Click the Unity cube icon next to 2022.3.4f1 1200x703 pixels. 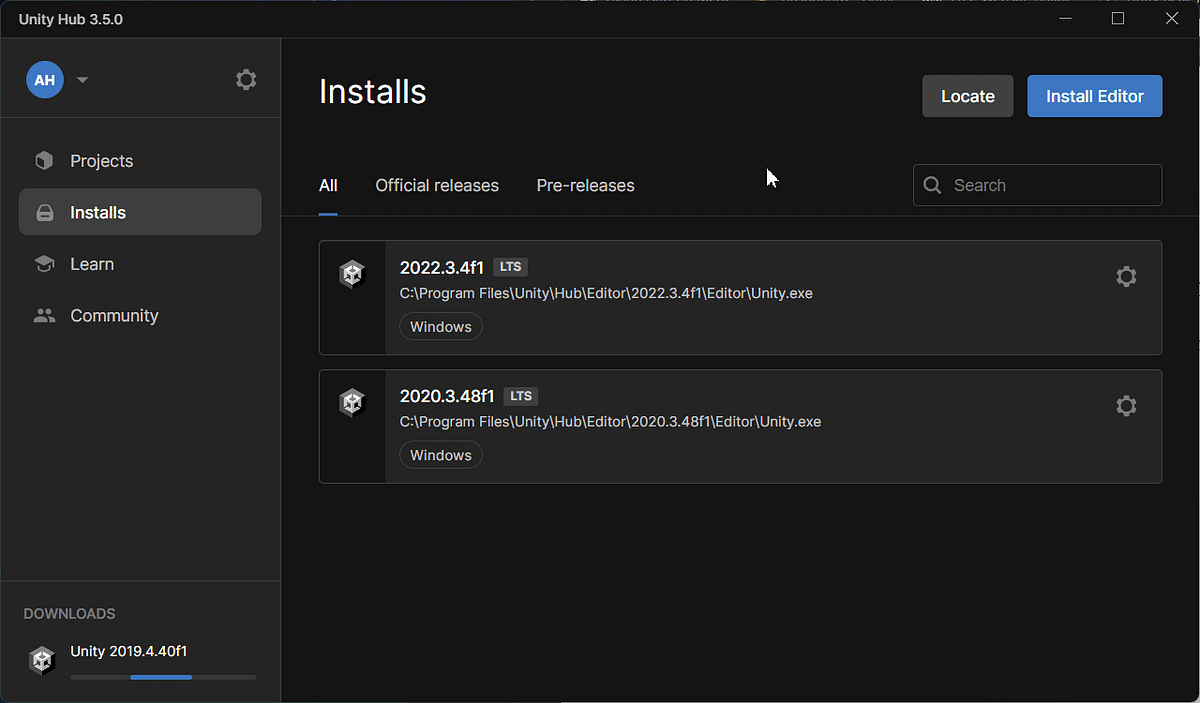[x=352, y=273]
